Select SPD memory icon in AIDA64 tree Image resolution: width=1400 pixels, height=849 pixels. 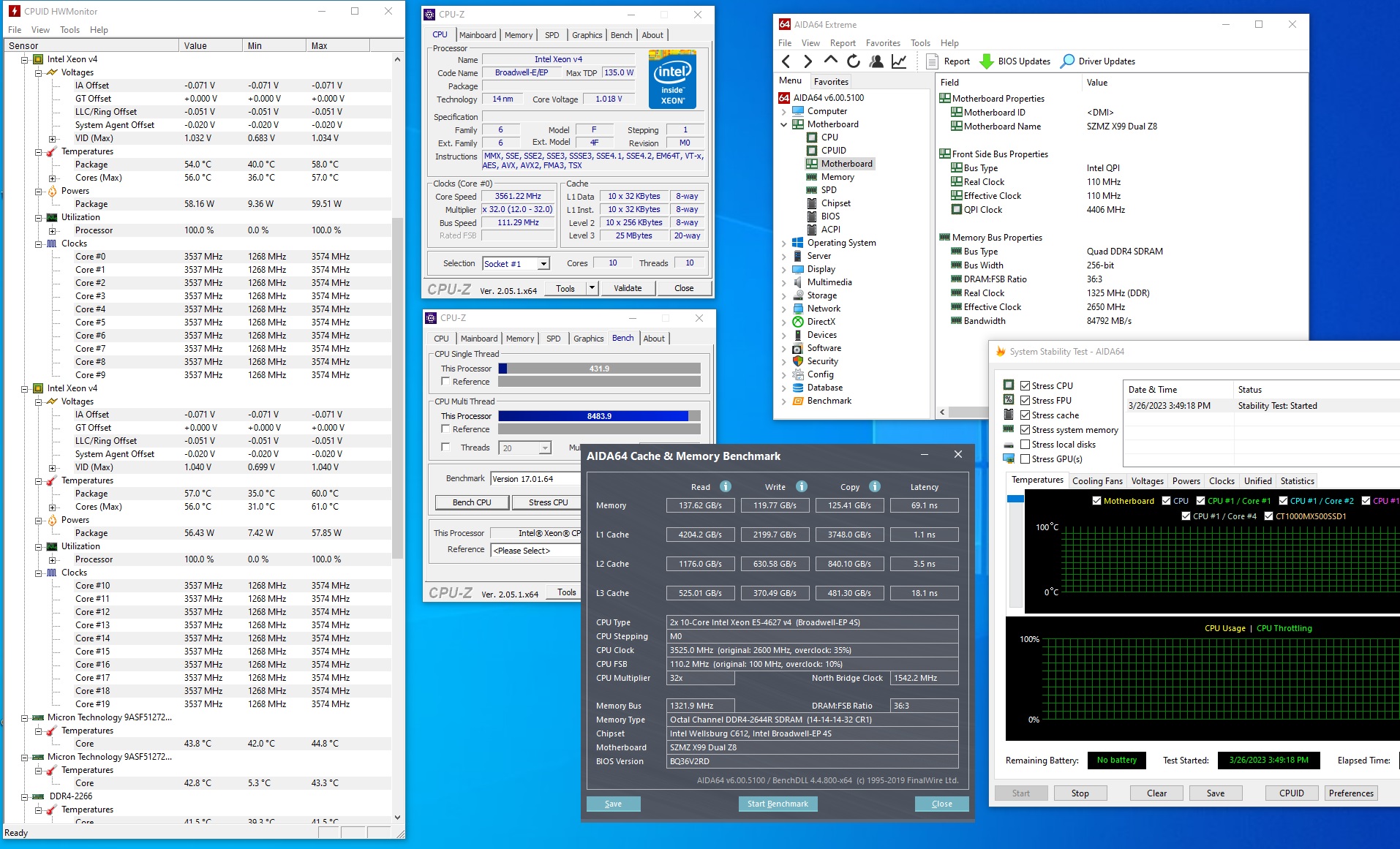(812, 190)
